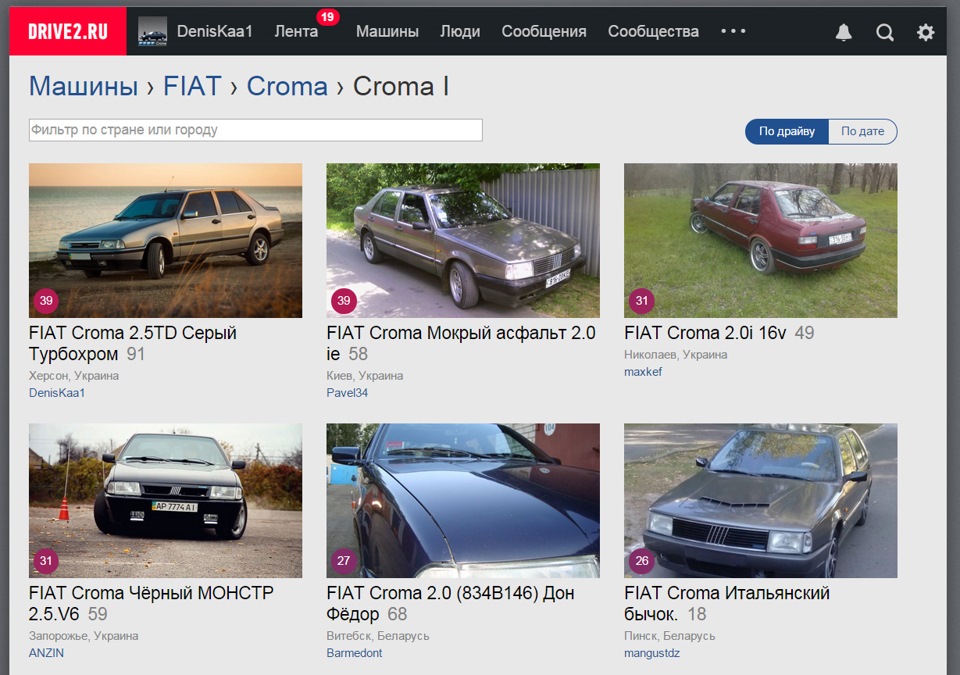Viewport: 960px width, 675px height.
Task: Open FIAT Croma Мокрый асфальт 2.0 ie title
Action: coord(460,344)
